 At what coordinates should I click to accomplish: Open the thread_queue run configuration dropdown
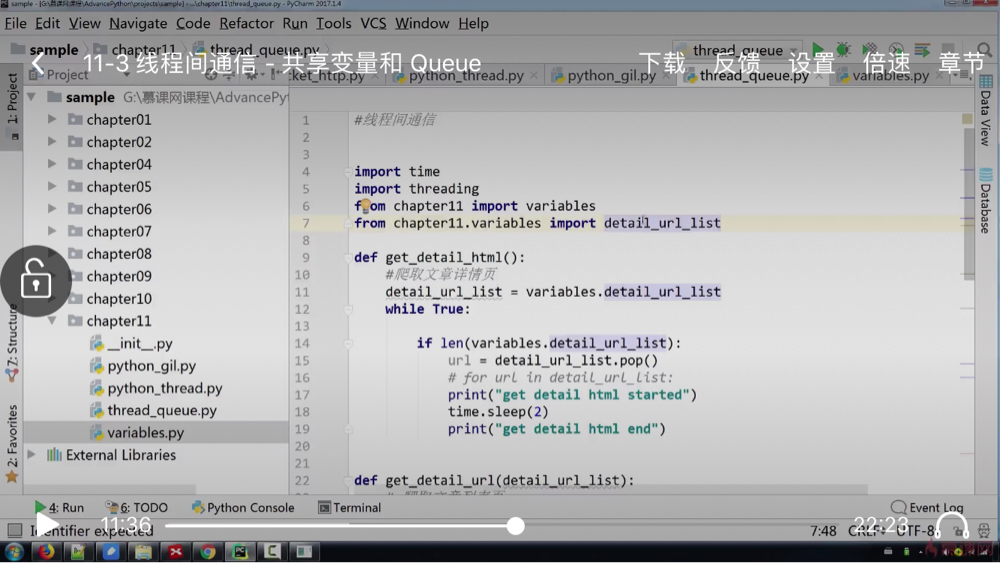tap(738, 50)
